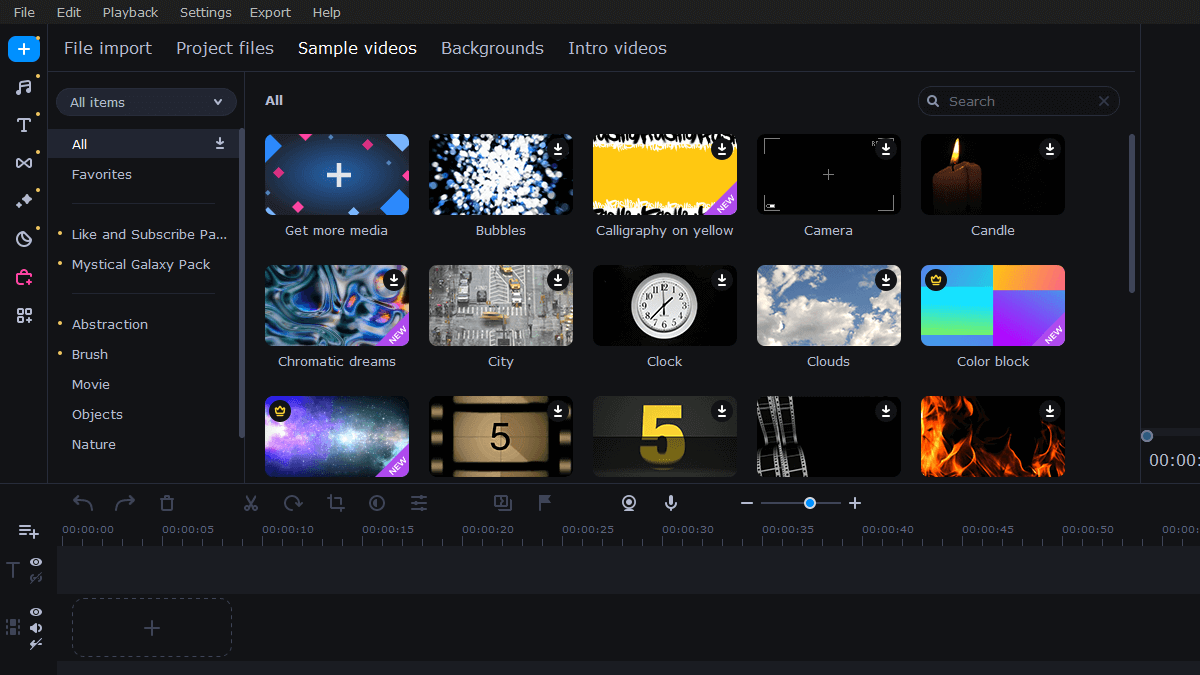Select the Nature category in the list
The image size is (1200, 675).
[x=93, y=444]
